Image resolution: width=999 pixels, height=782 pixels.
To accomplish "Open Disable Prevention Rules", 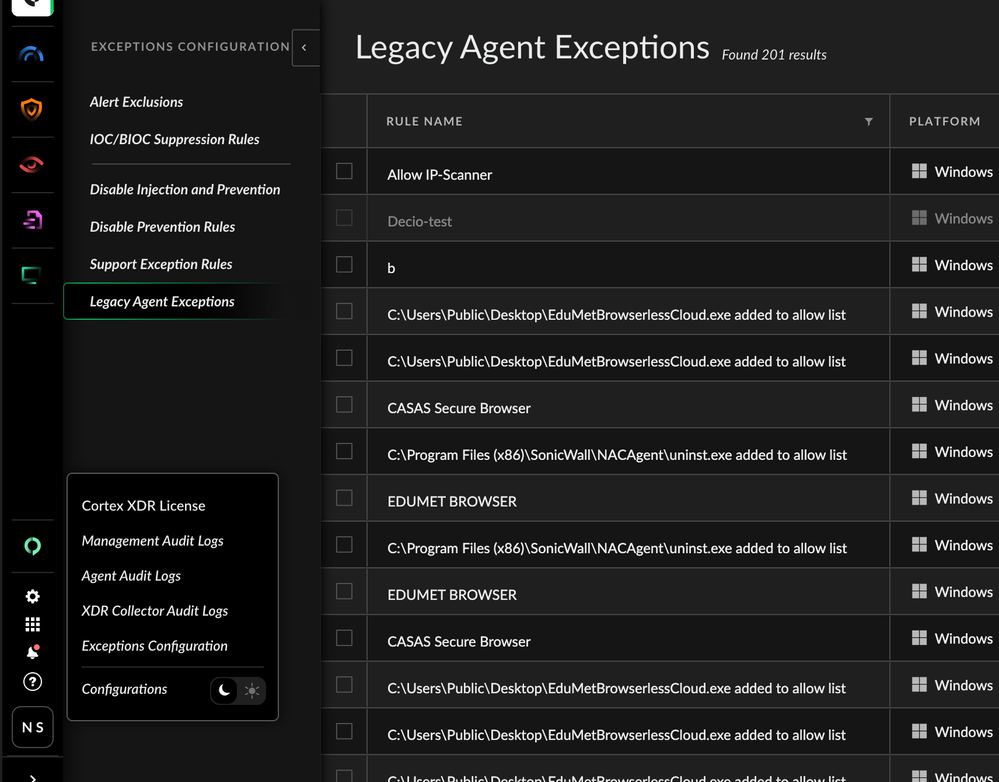I will point(162,227).
